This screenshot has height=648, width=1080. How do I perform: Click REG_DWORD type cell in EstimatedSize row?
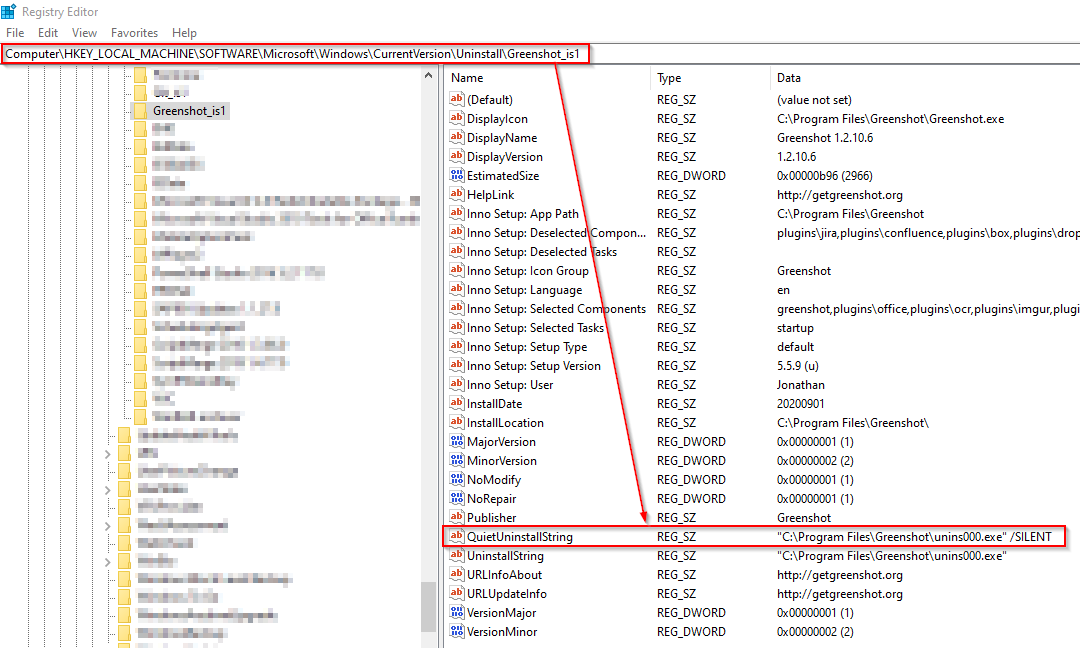[x=691, y=176]
